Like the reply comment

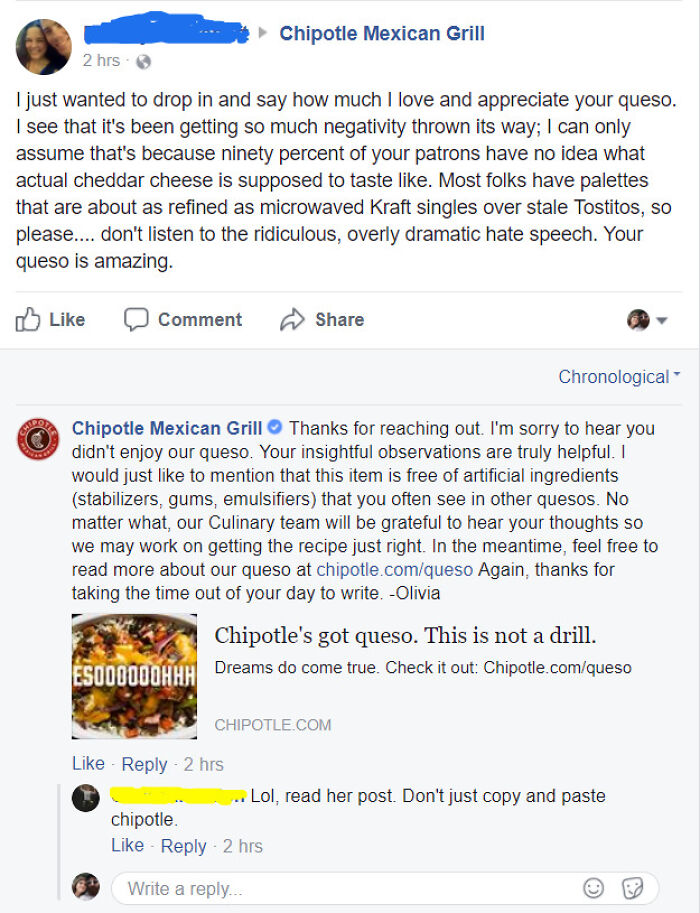click(x=127, y=845)
